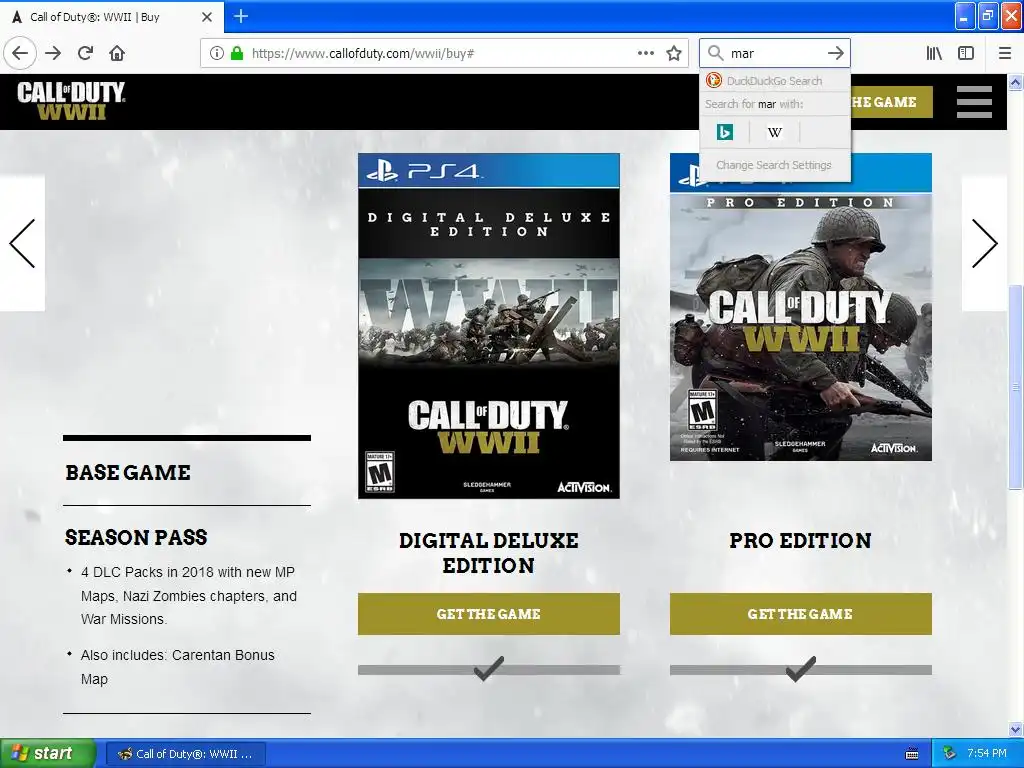Click the magnifier icon in search box
1024x768 pixels.
click(716, 53)
